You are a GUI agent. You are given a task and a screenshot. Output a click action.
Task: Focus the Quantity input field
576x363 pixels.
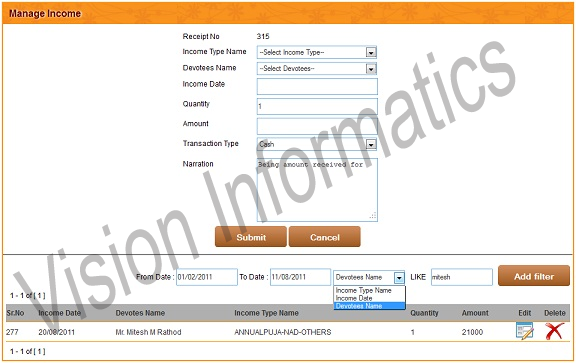coord(317,106)
